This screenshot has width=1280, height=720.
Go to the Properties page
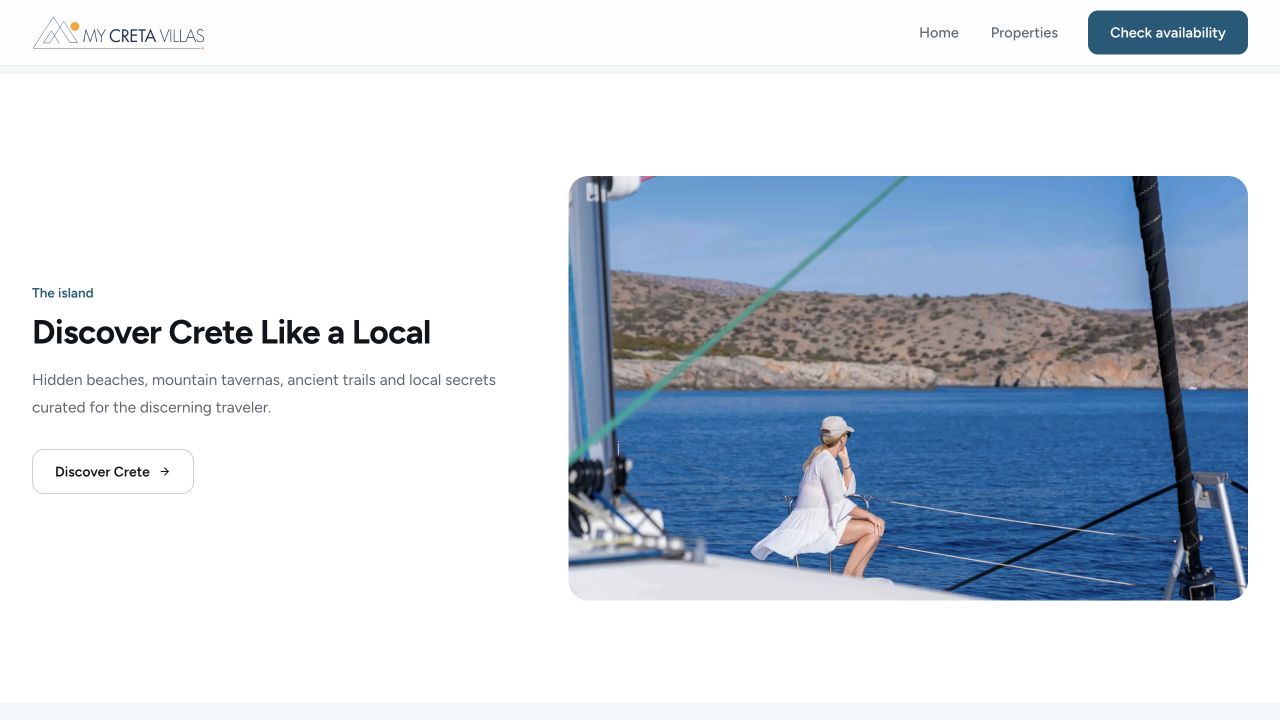(x=1024, y=33)
